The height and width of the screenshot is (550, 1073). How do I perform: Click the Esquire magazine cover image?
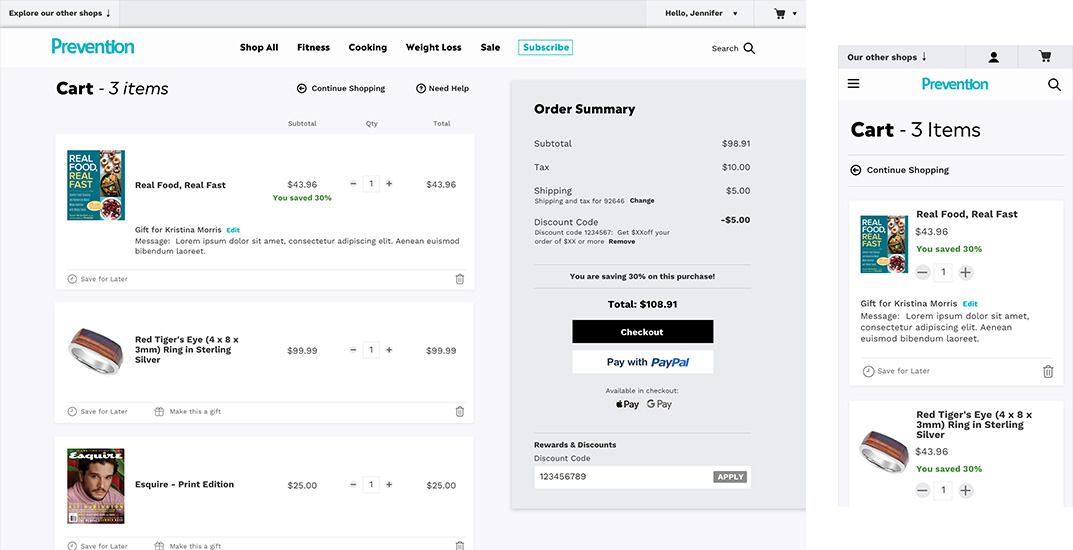96,486
